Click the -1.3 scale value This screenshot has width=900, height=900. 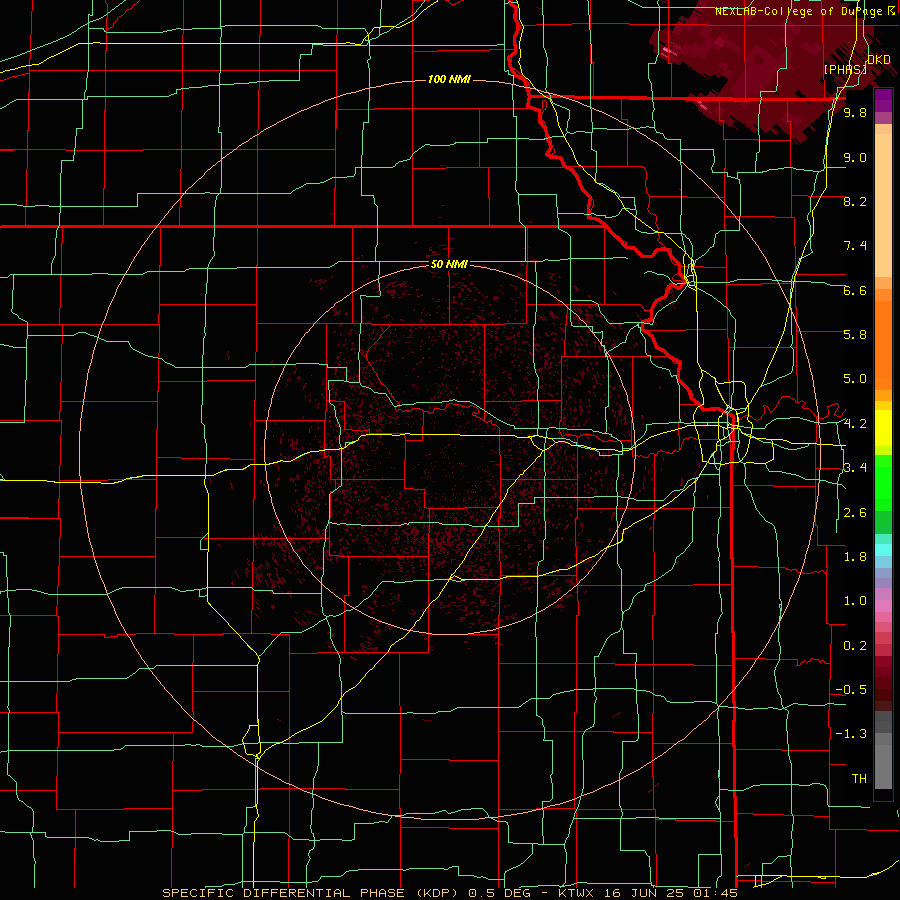tap(851, 734)
